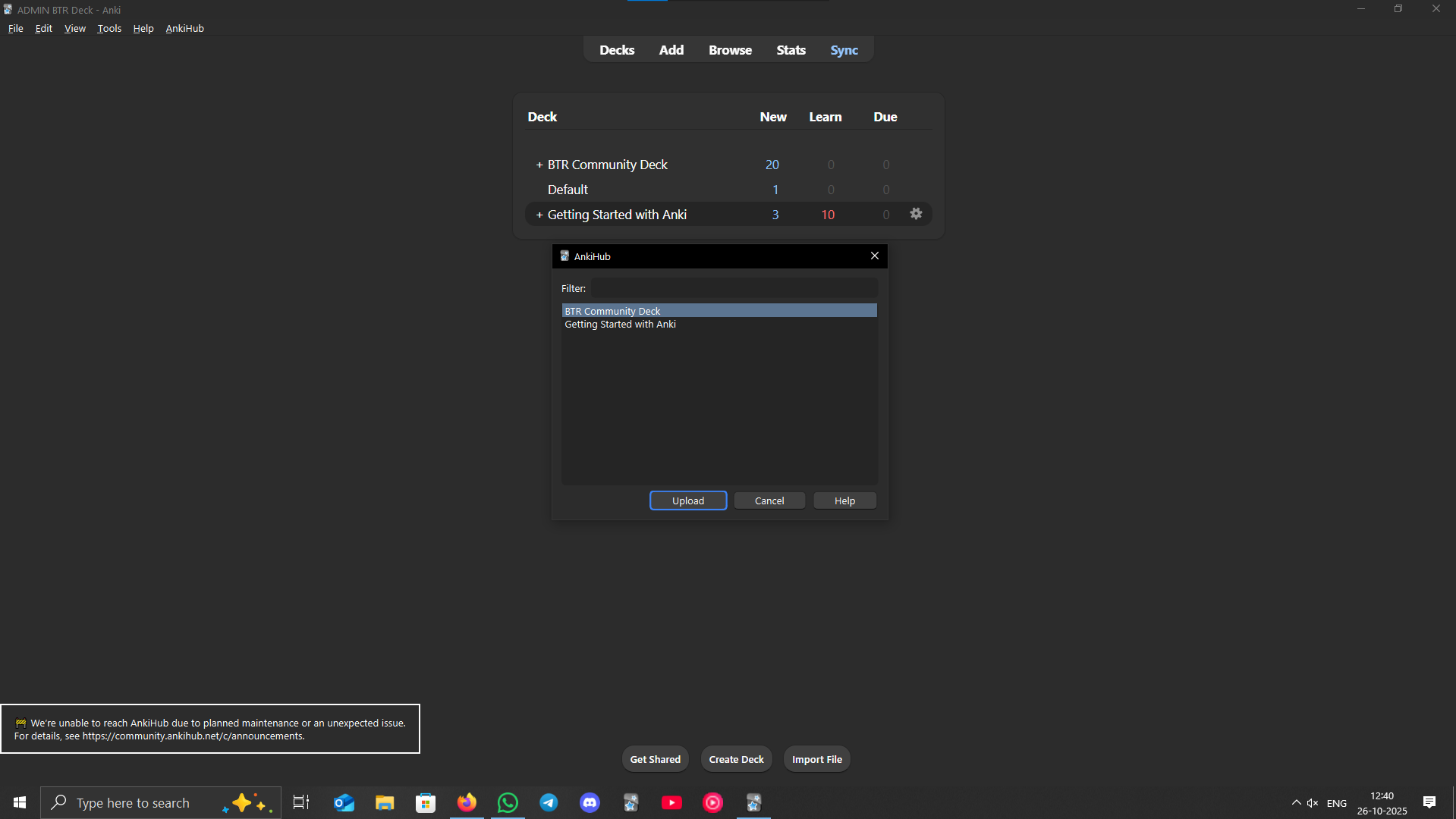Image resolution: width=1456 pixels, height=819 pixels.
Task: Show hidden system tray icons
Action: (1296, 802)
